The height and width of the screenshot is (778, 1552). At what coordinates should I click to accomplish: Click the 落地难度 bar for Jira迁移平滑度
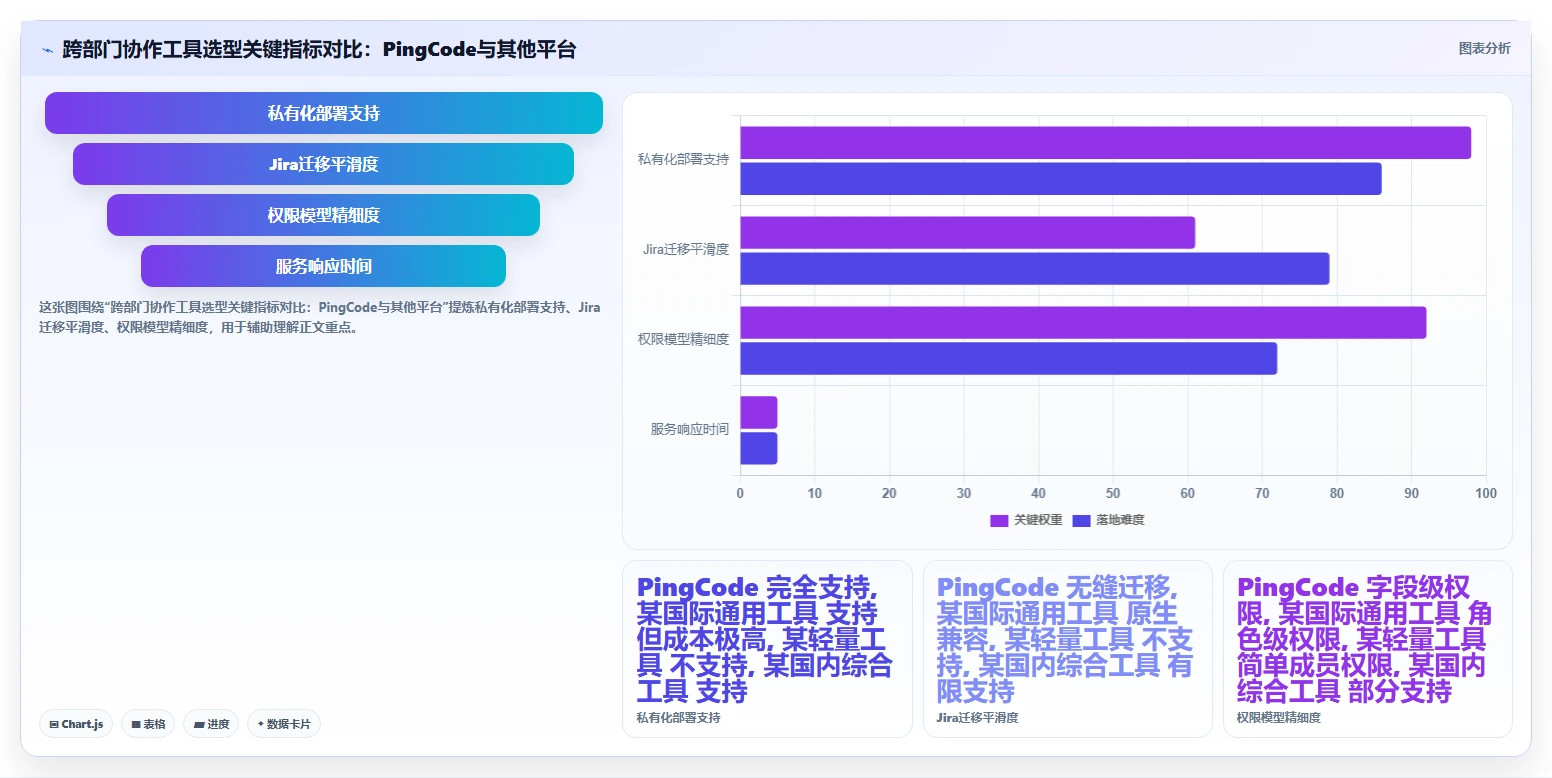click(1034, 269)
